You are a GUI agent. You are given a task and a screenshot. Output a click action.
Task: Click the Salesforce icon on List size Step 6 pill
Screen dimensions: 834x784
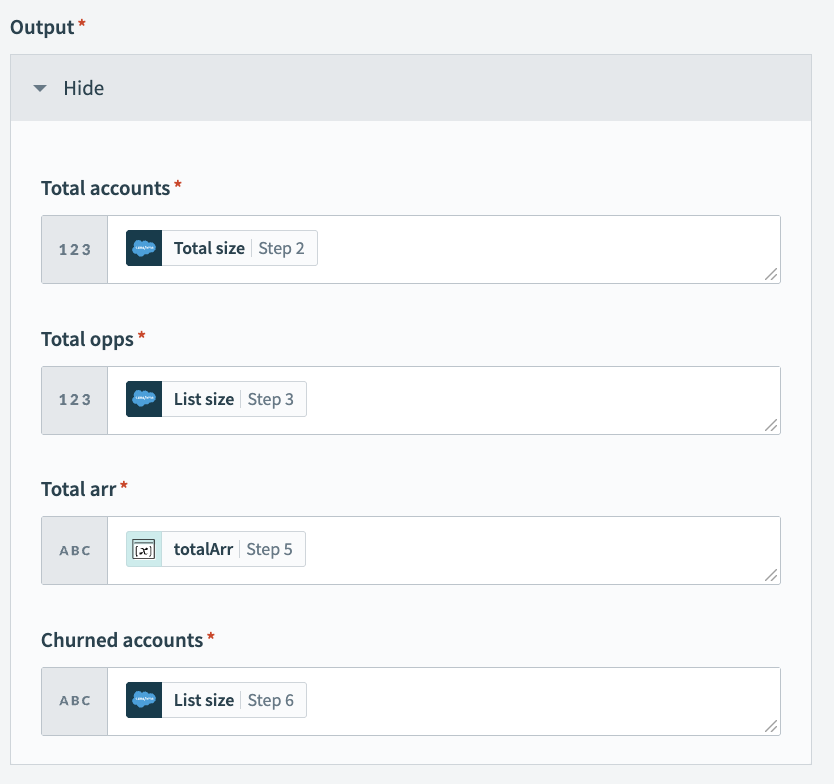pos(142,700)
